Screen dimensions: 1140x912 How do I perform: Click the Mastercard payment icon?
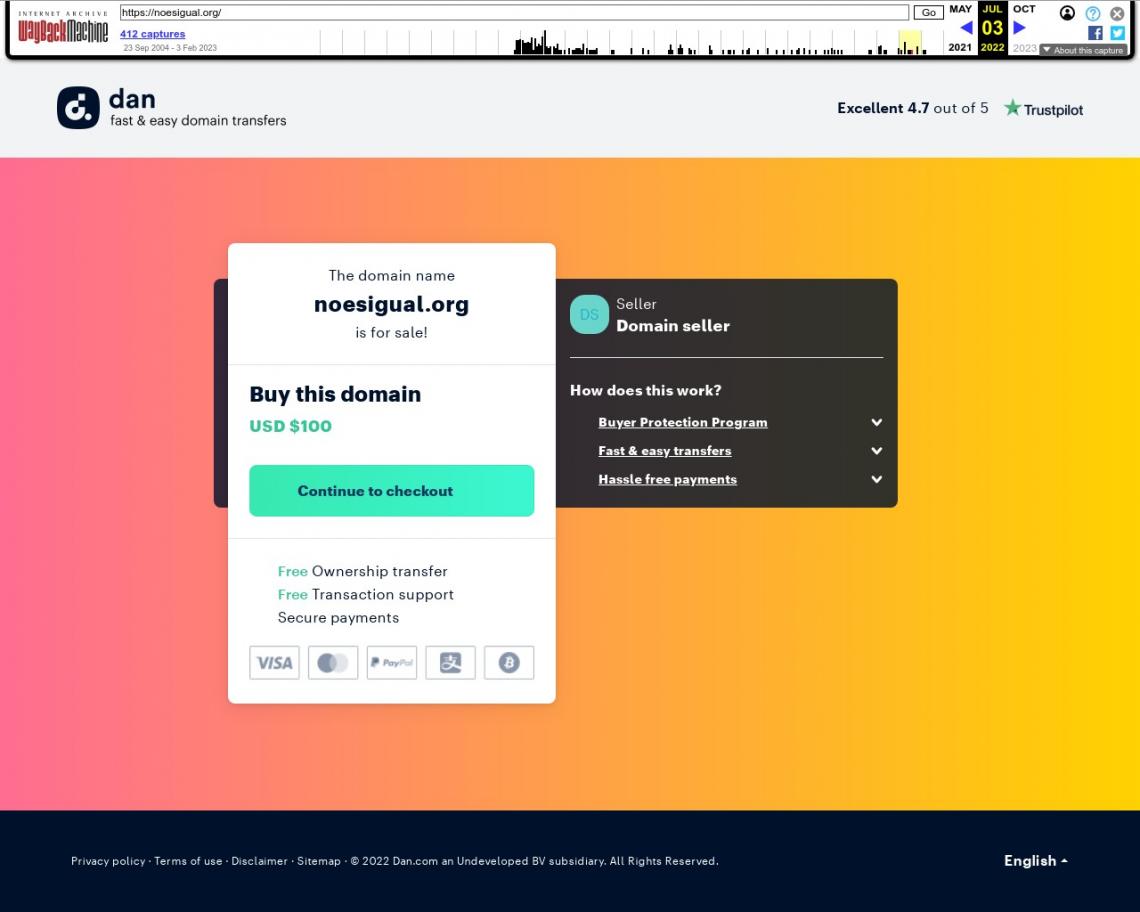[x=333, y=663]
